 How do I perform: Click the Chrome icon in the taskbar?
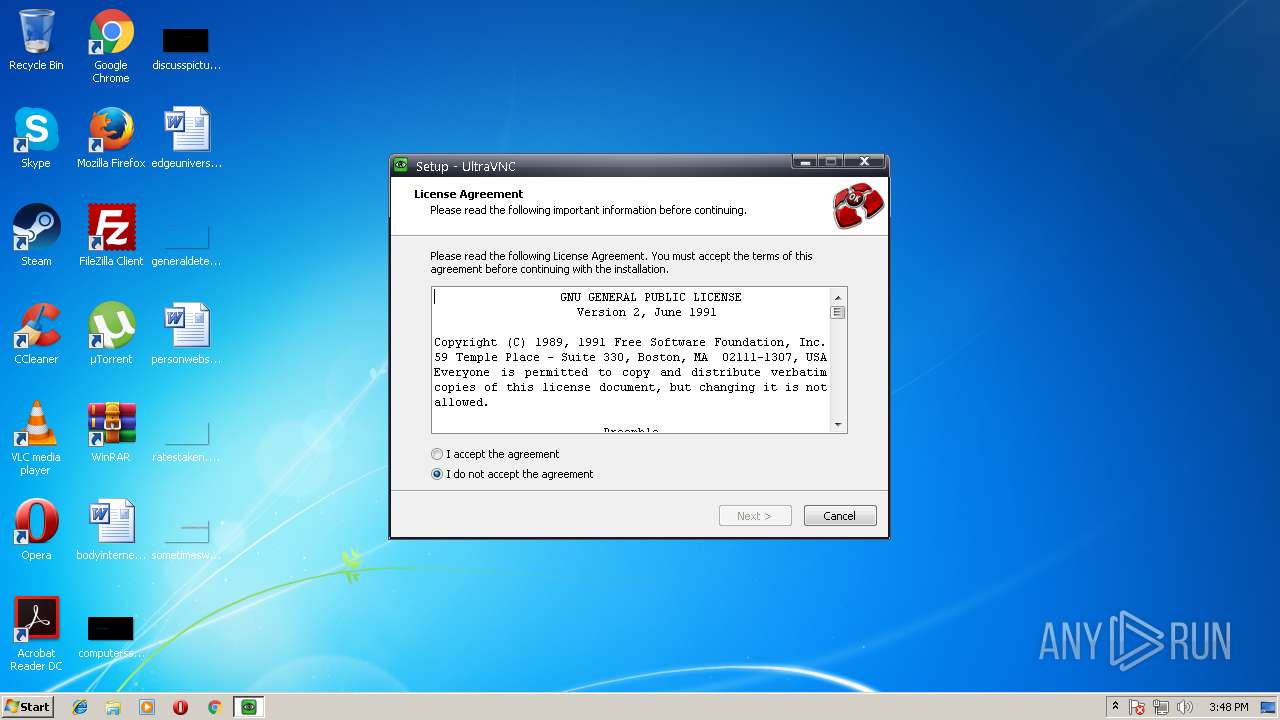214,707
